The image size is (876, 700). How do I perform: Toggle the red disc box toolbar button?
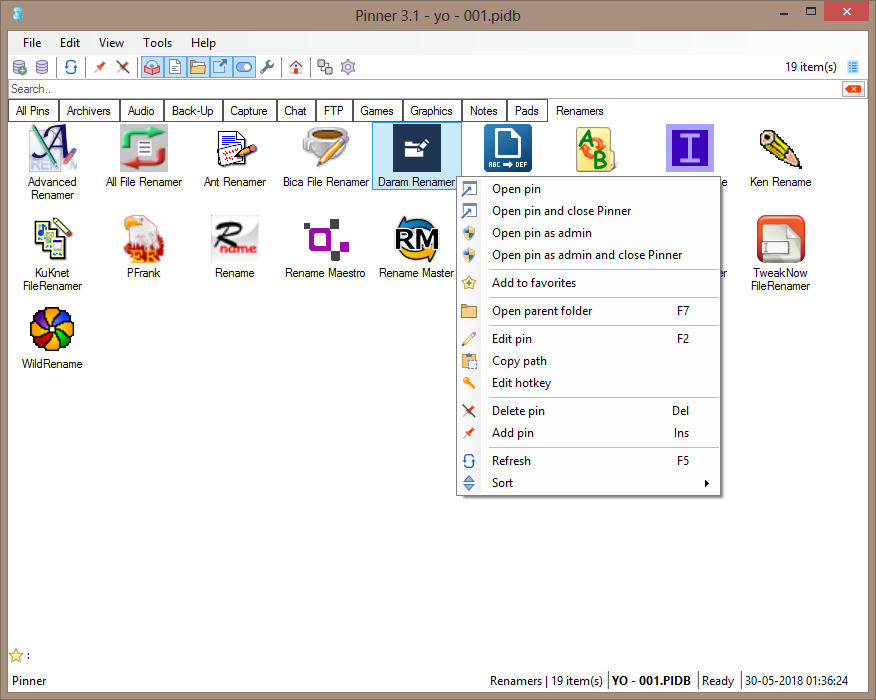pyautogui.click(x=152, y=67)
